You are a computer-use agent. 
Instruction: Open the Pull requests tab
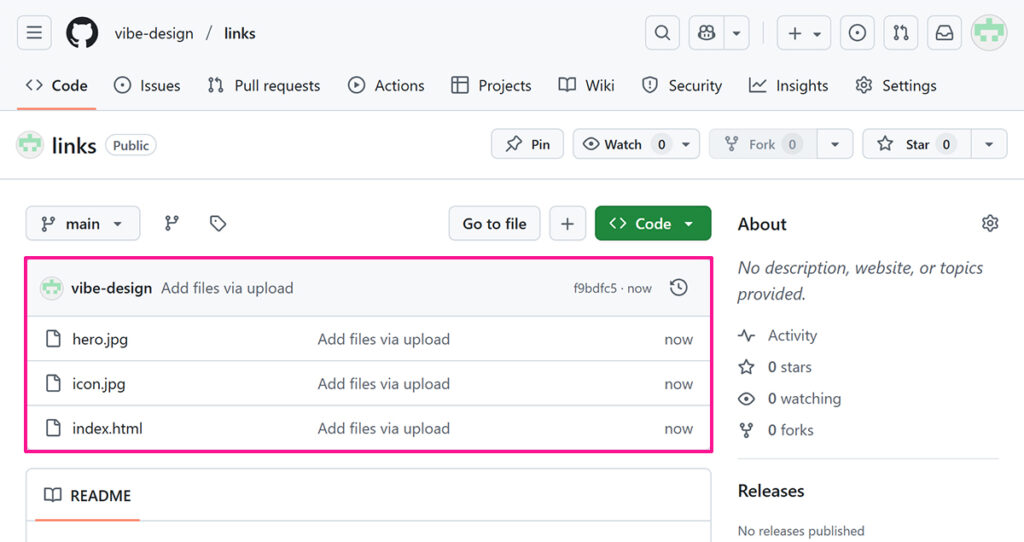tap(264, 86)
